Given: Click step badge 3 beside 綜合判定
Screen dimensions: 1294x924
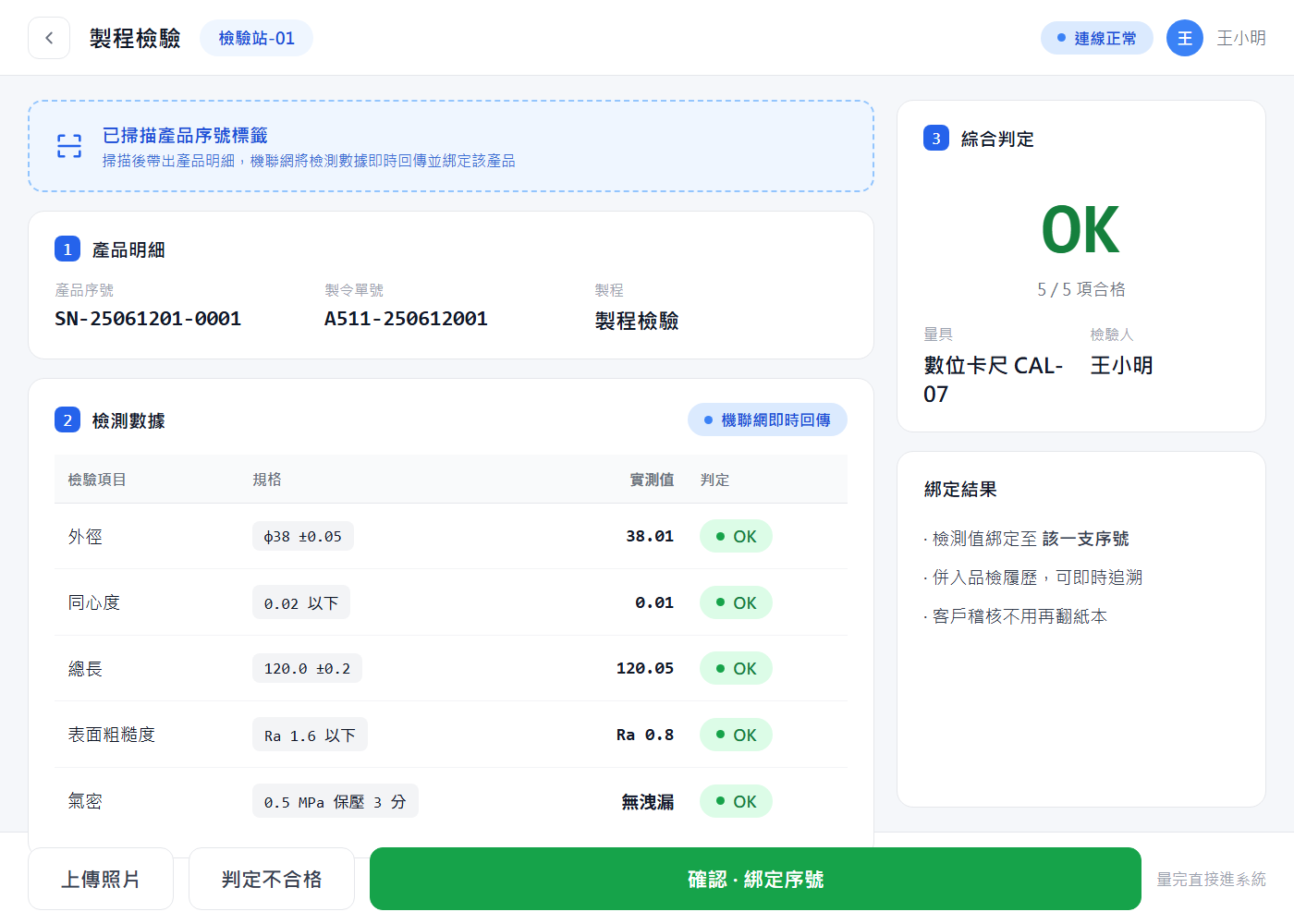Looking at the screenshot, I should 936,139.
